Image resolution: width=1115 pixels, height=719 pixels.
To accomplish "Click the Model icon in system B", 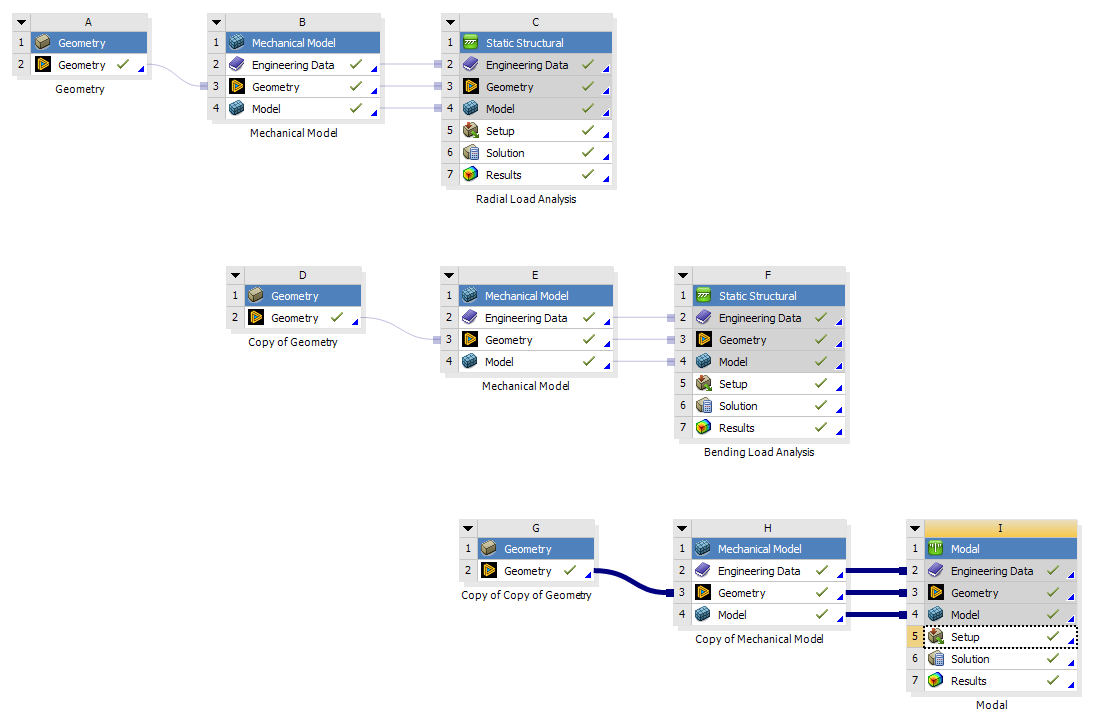I will [237, 109].
